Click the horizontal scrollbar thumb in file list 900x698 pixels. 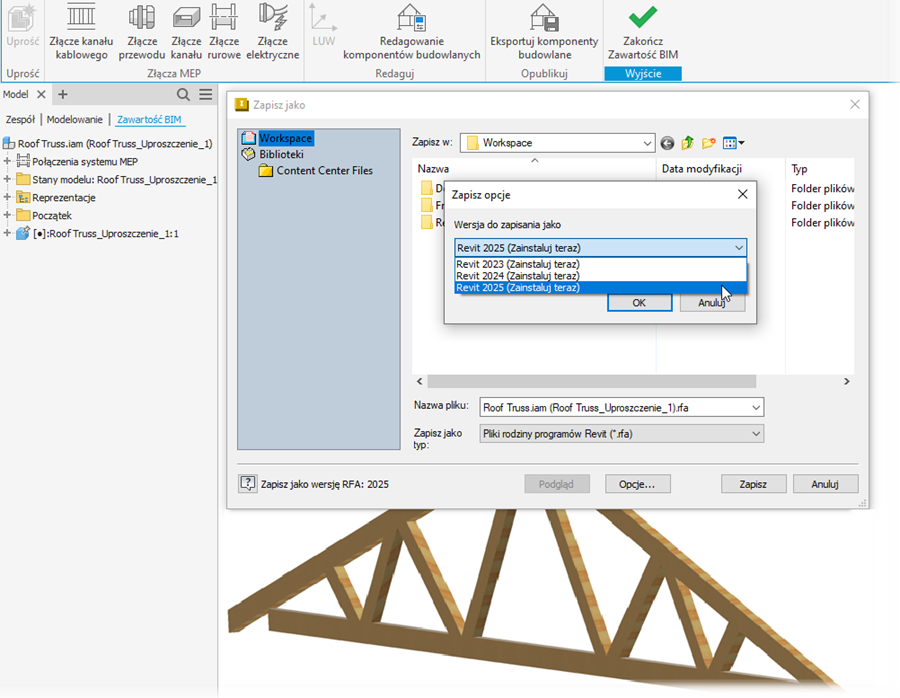tap(592, 381)
